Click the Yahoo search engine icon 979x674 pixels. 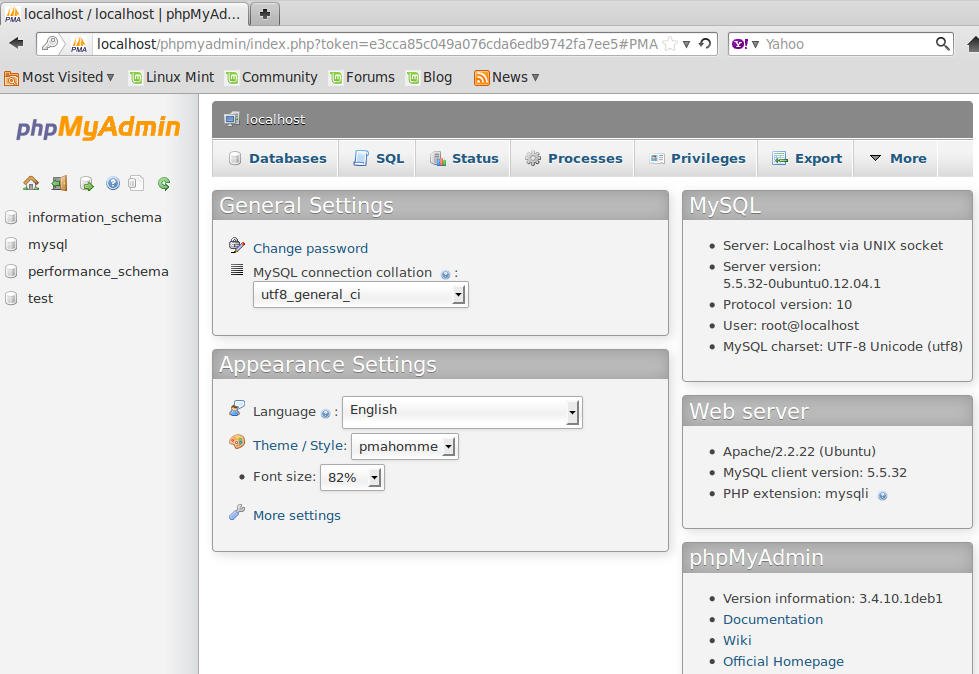point(740,44)
